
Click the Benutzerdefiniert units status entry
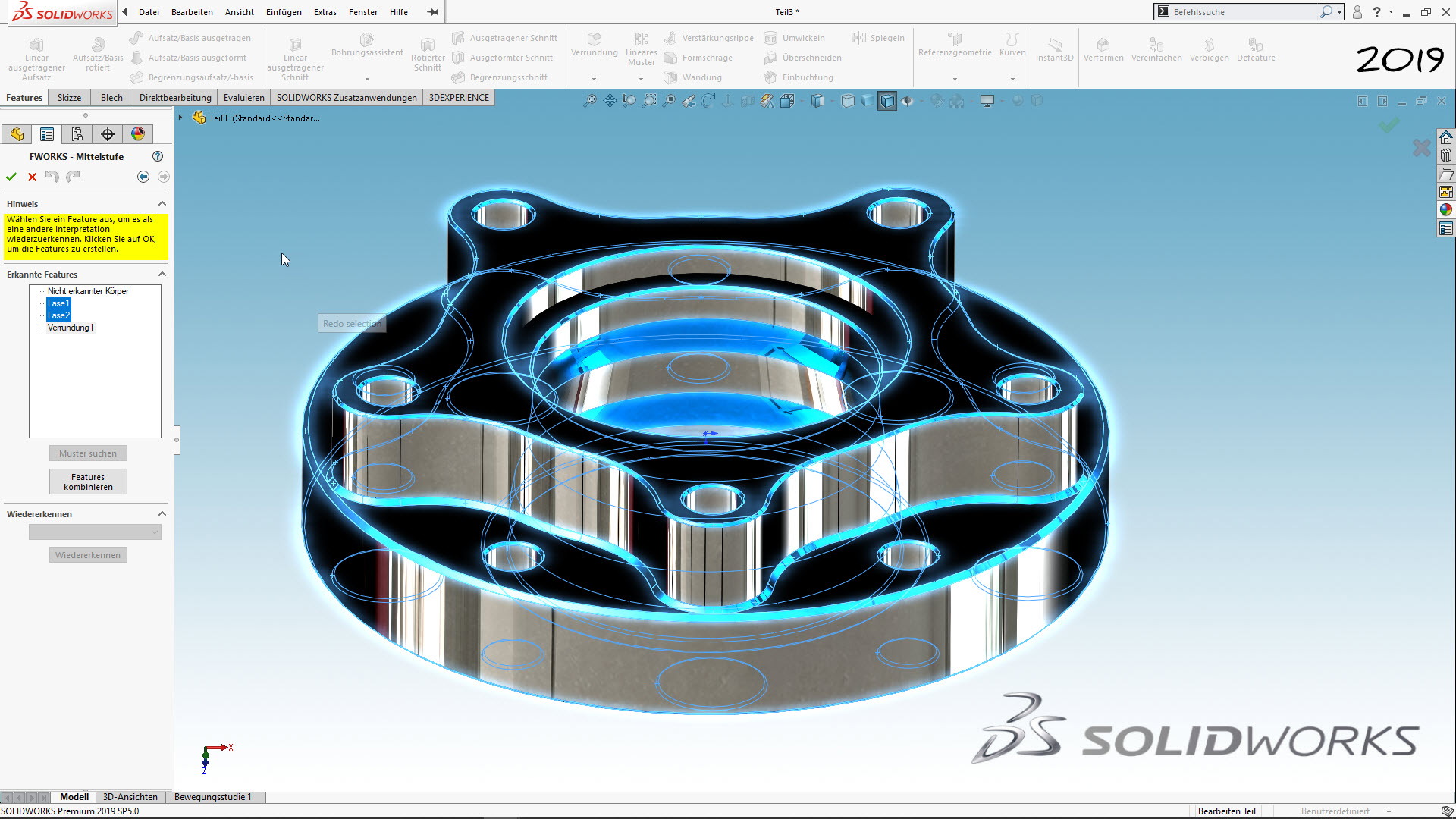coord(1335,811)
